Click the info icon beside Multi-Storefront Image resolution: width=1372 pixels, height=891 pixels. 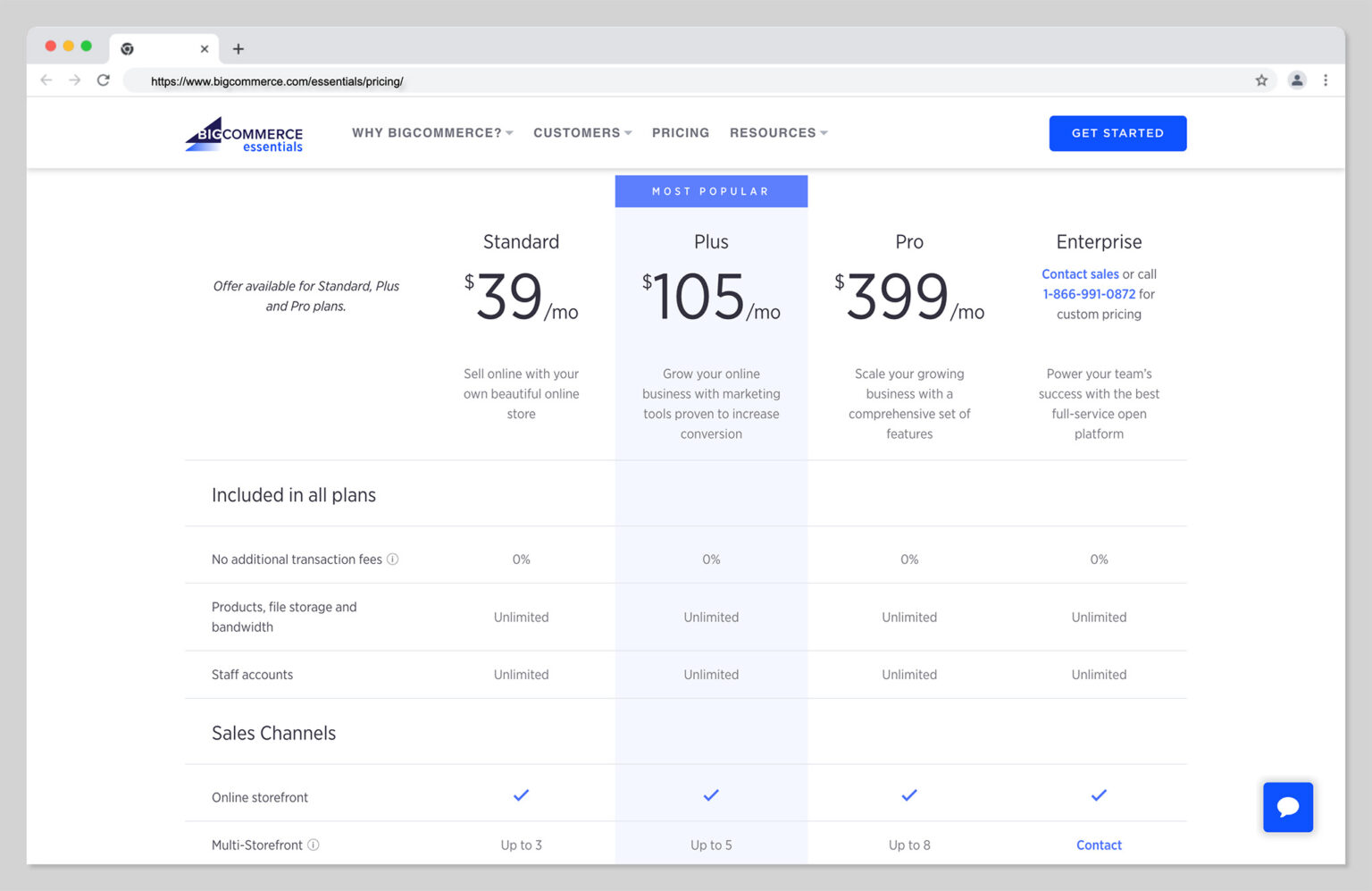pyautogui.click(x=314, y=844)
